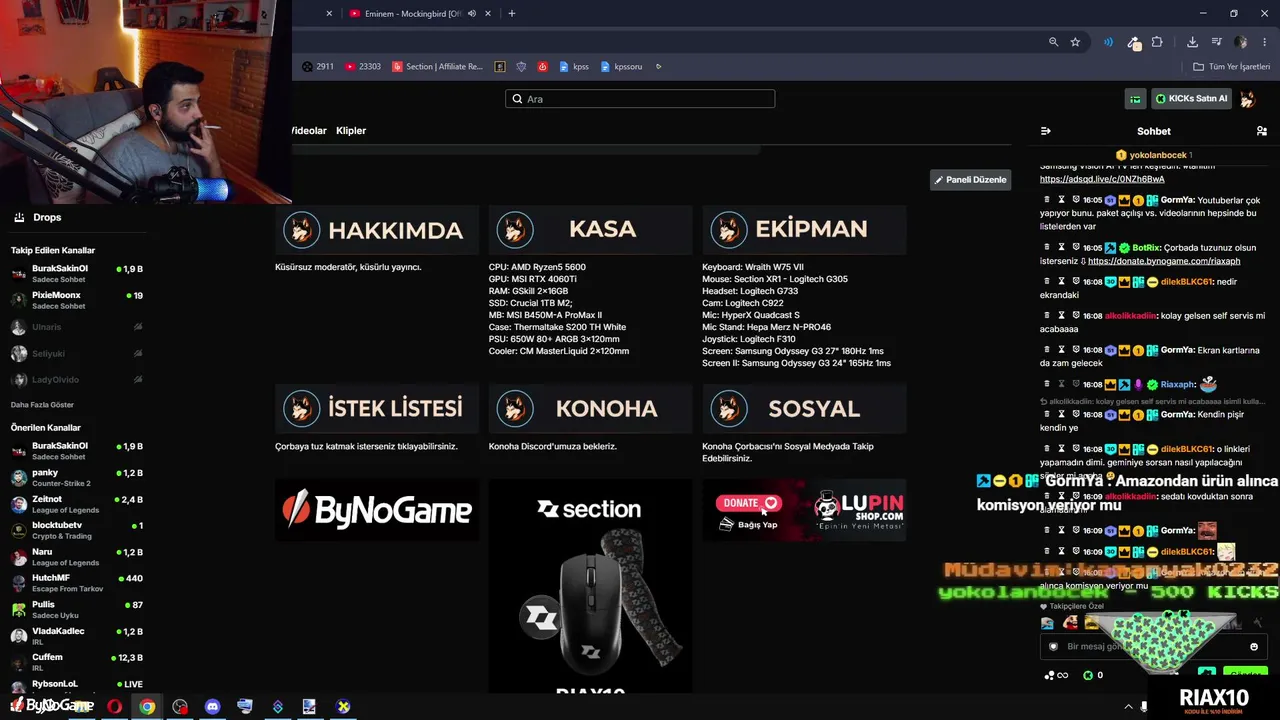Open the donate.bynogame.com link in chat
The width and height of the screenshot is (1280, 720).
(x=1165, y=262)
